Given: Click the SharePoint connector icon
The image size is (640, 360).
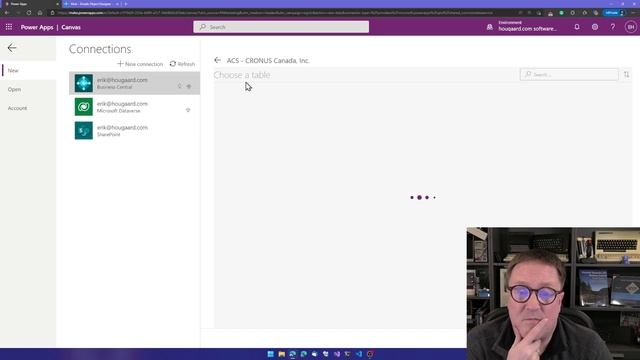Looking at the screenshot, I should [x=84, y=131].
